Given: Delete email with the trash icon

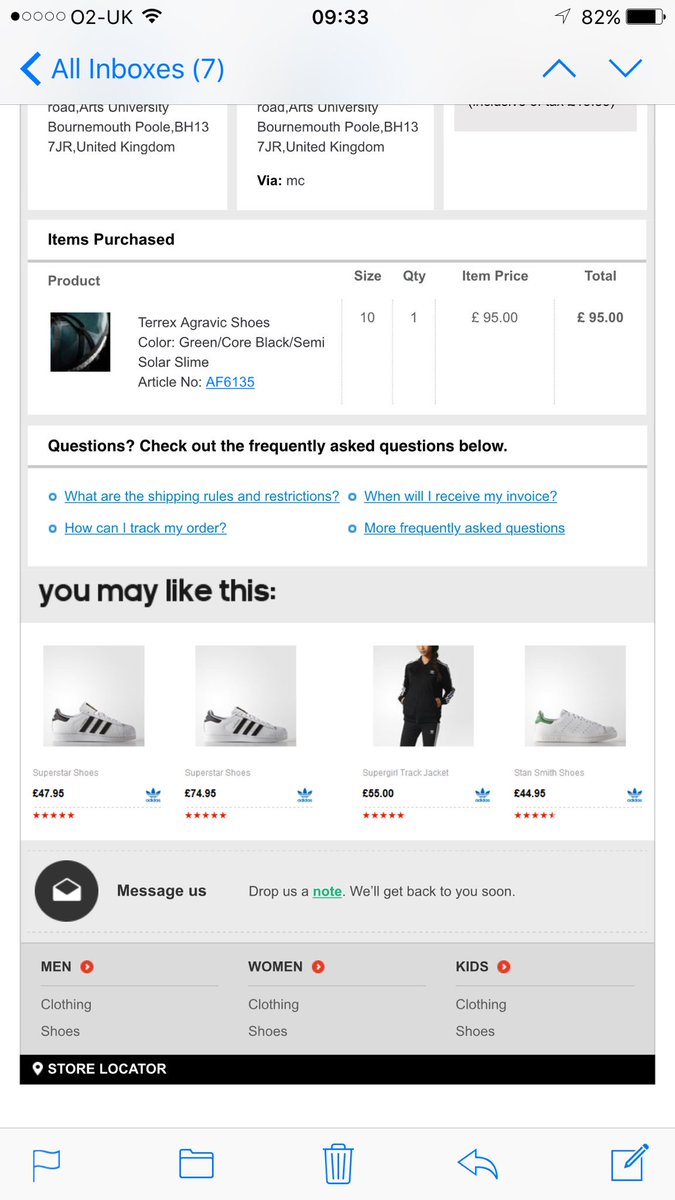Looking at the screenshot, I should click(338, 1164).
